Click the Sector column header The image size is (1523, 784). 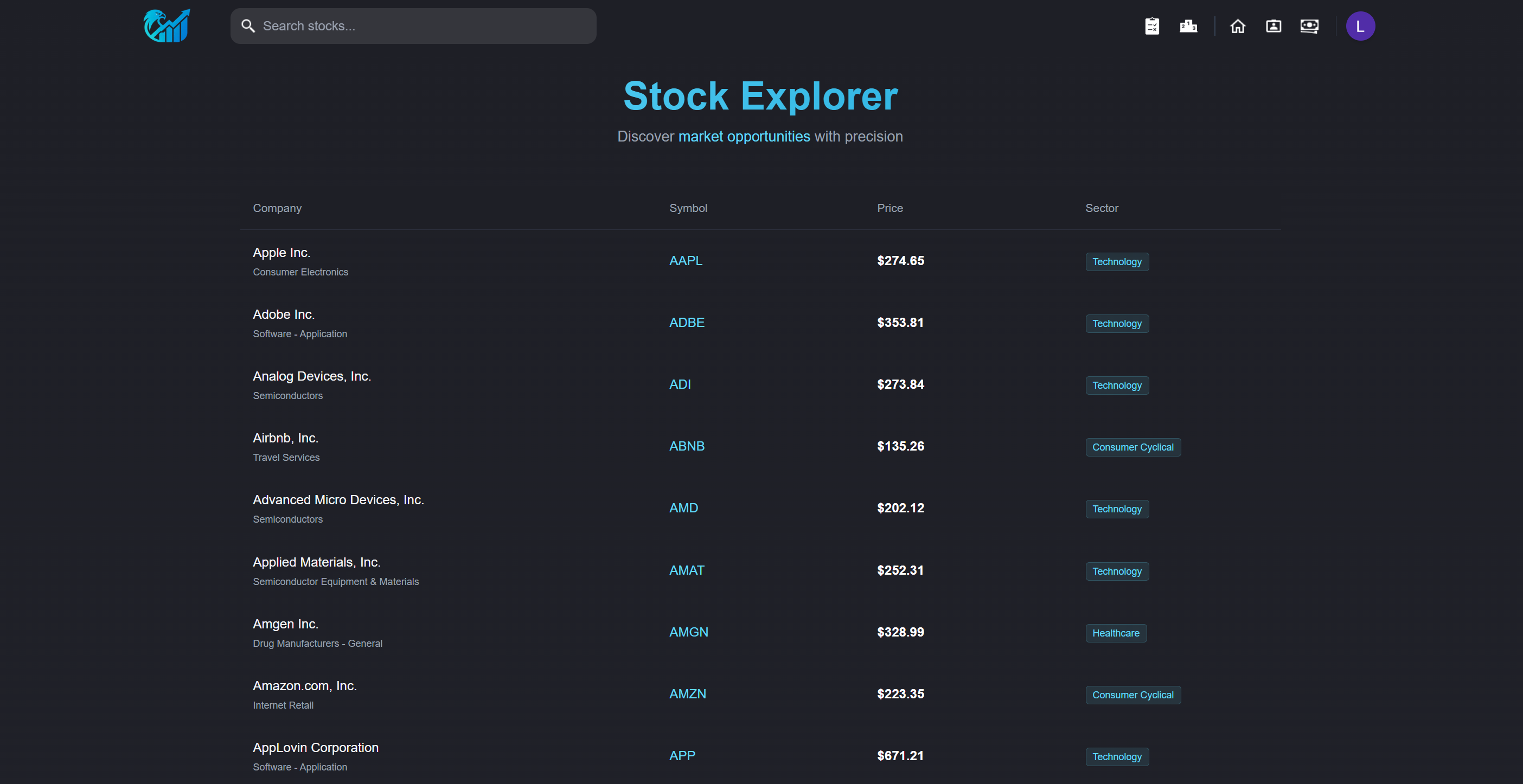(1102, 208)
